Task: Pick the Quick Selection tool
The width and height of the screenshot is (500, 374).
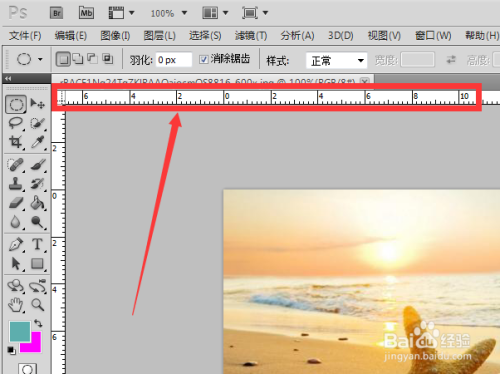Action: [x=37, y=123]
